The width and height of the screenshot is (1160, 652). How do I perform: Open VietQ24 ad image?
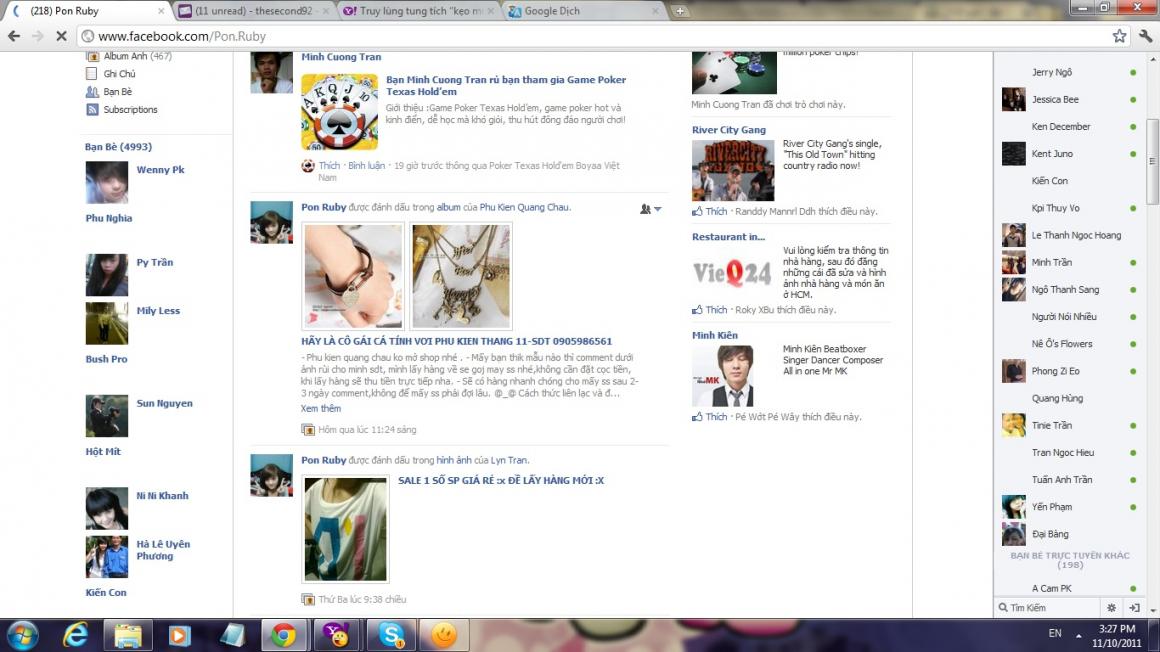coord(732,274)
